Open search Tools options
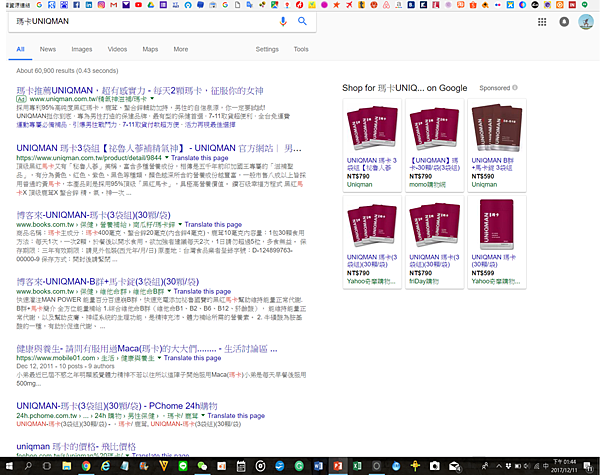 coord(301,49)
